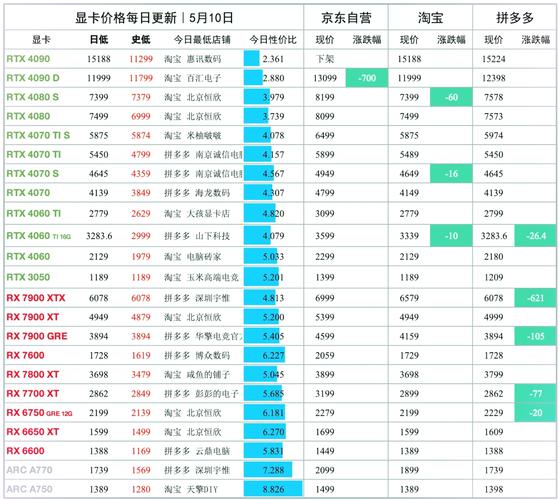The height and width of the screenshot is (500, 559).
Task: Click the store name 拼多多 博众数码
Action: coord(197,355)
